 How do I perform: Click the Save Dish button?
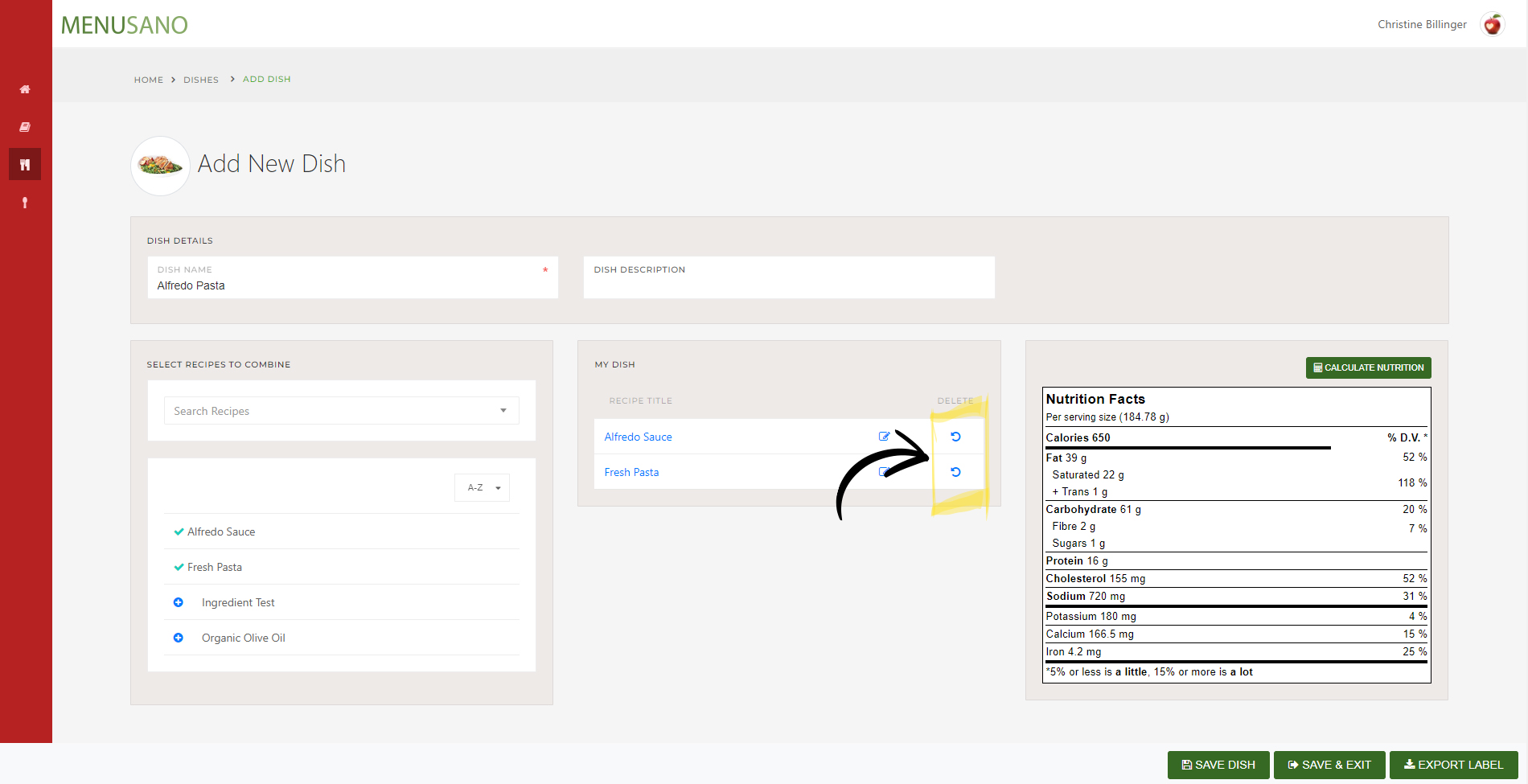[1218, 765]
